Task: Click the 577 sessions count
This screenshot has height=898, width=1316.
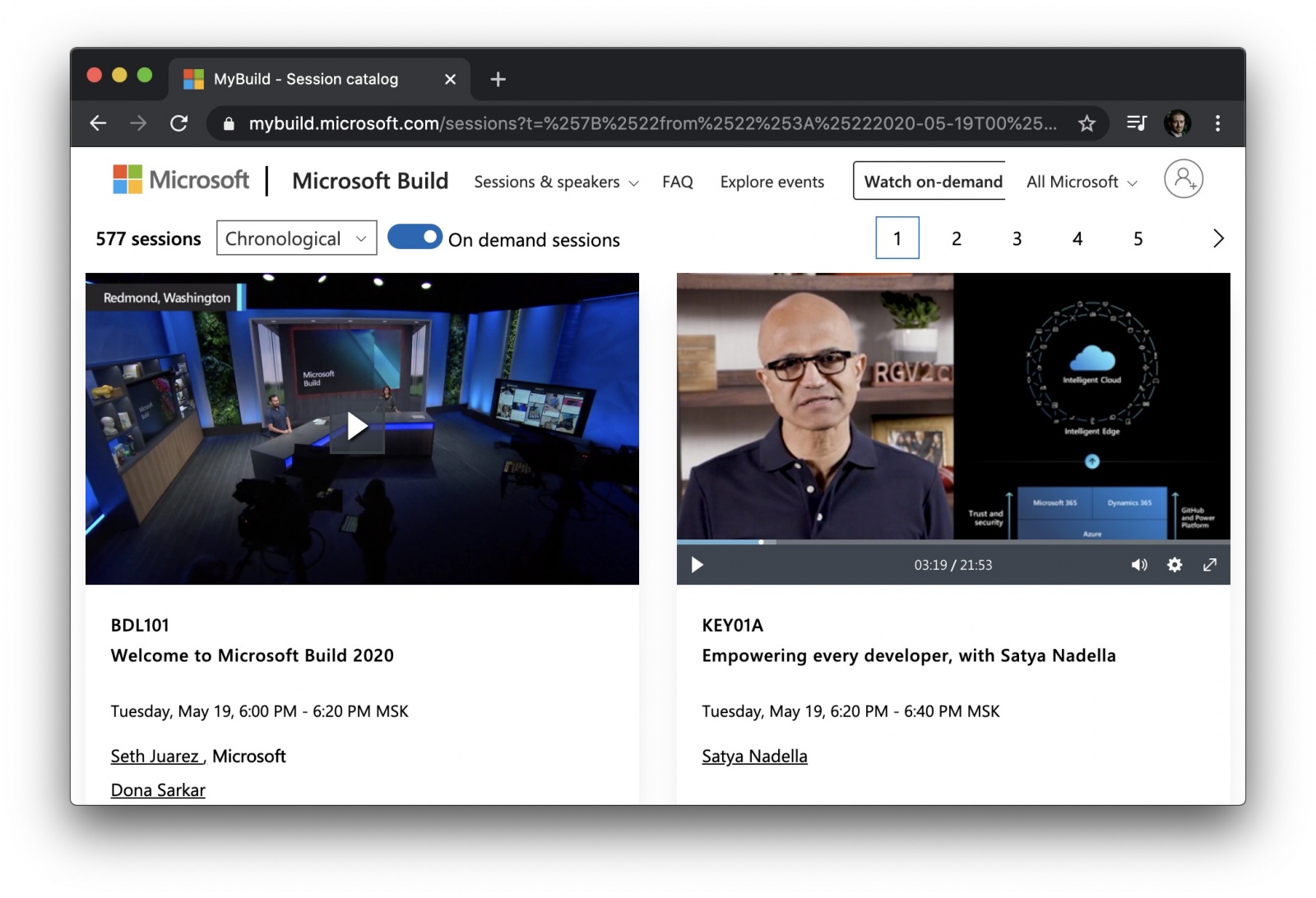Action: [x=148, y=238]
